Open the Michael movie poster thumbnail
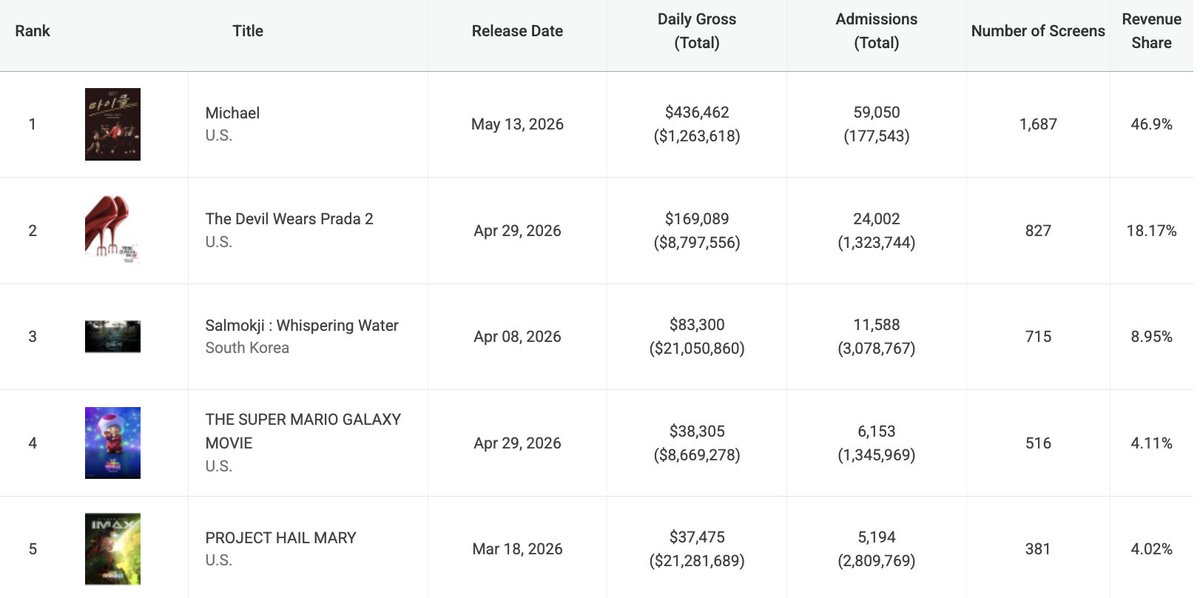This screenshot has width=1200, height=598. tap(113, 124)
